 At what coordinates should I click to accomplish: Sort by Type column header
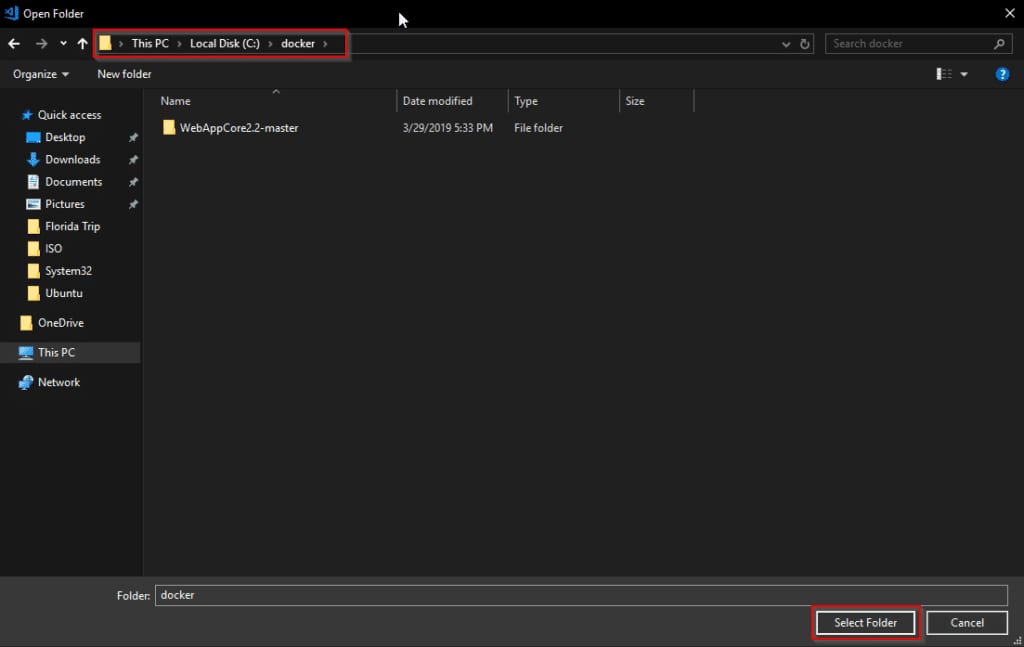[x=526, y=101]
